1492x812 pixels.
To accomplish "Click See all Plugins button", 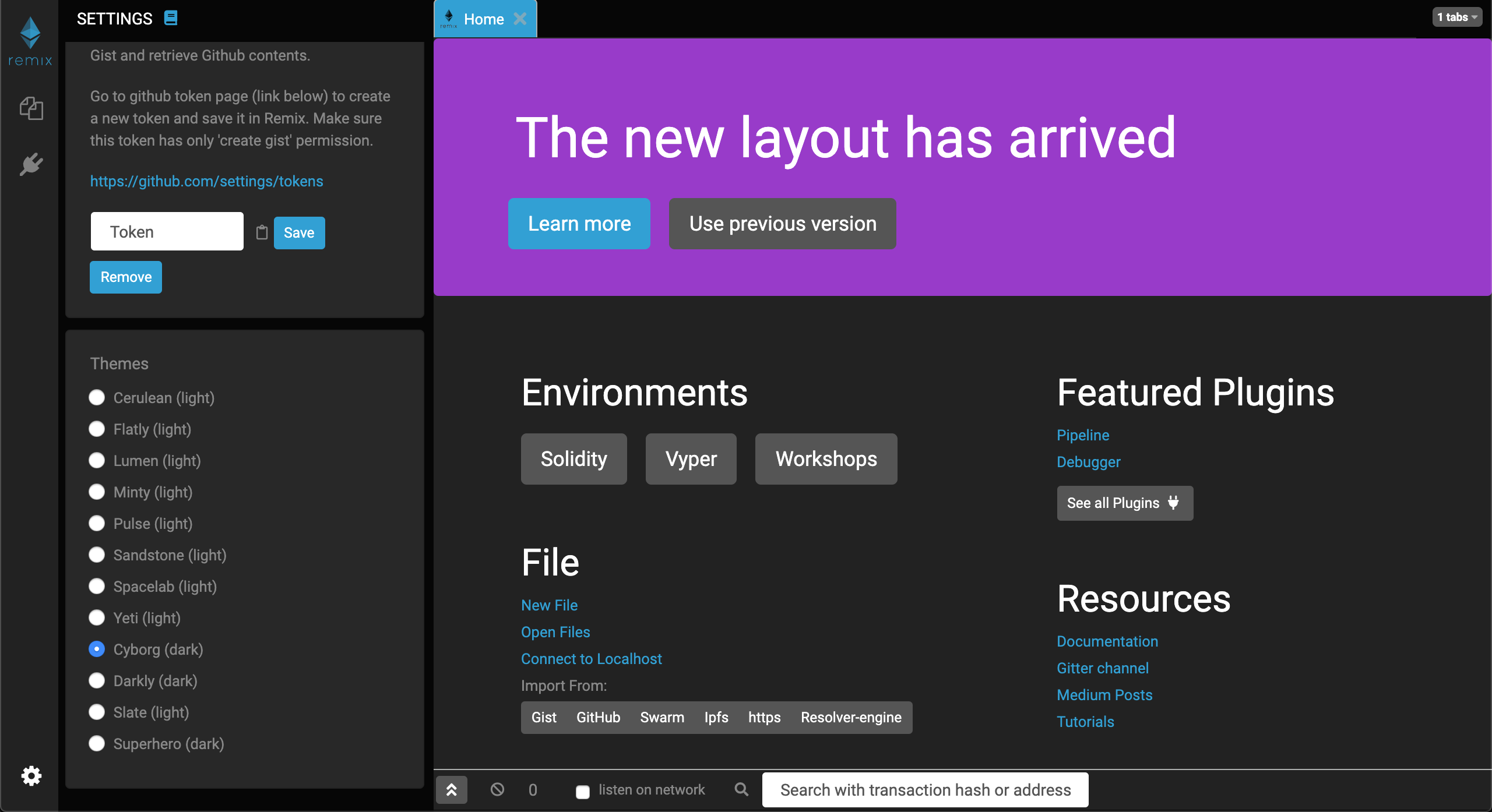I will (1125, 503).
